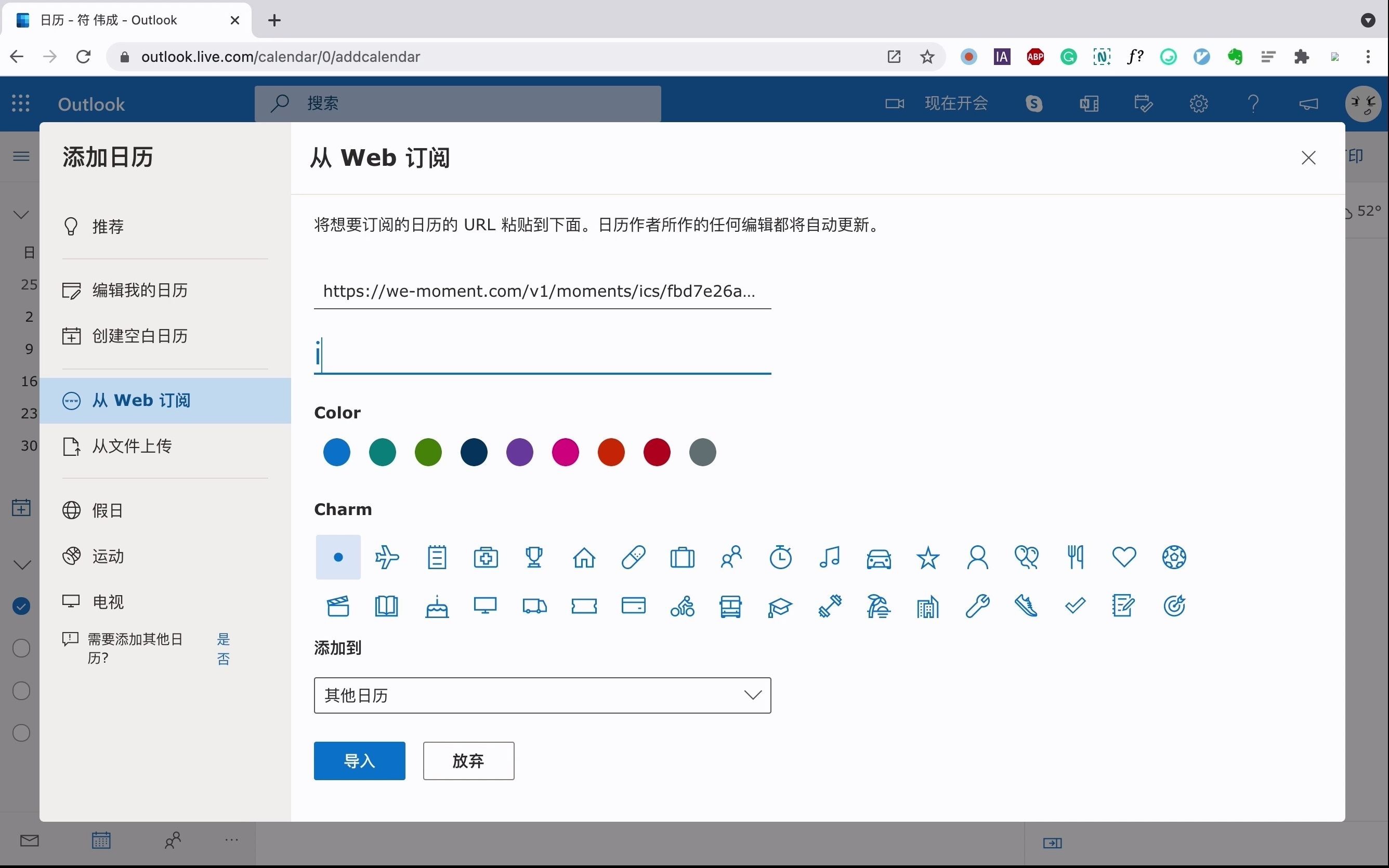Open the Outlook app launcher grid
This screenshot has width=1389, height=868.
click(21, 103)
